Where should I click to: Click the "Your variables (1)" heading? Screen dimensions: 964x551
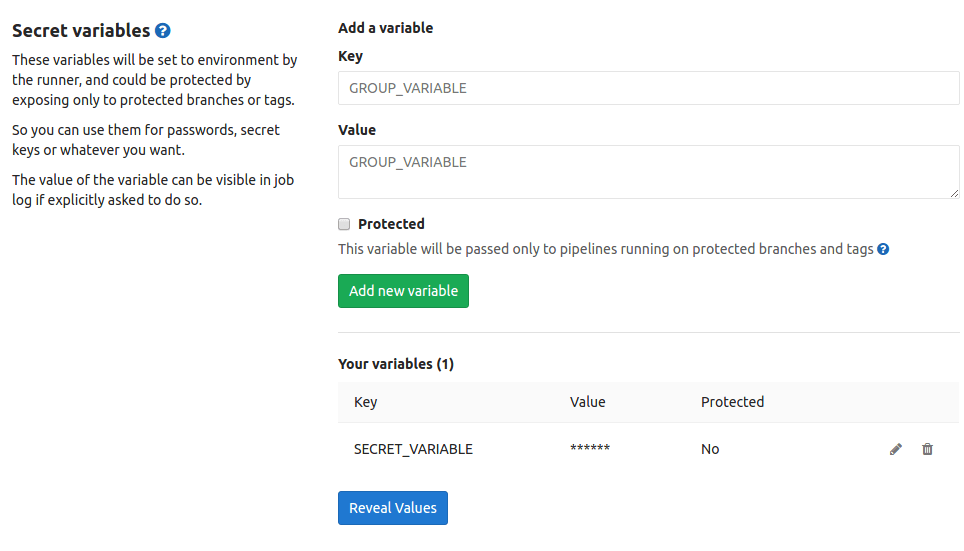pyautogui.click(x=396, y=364)
